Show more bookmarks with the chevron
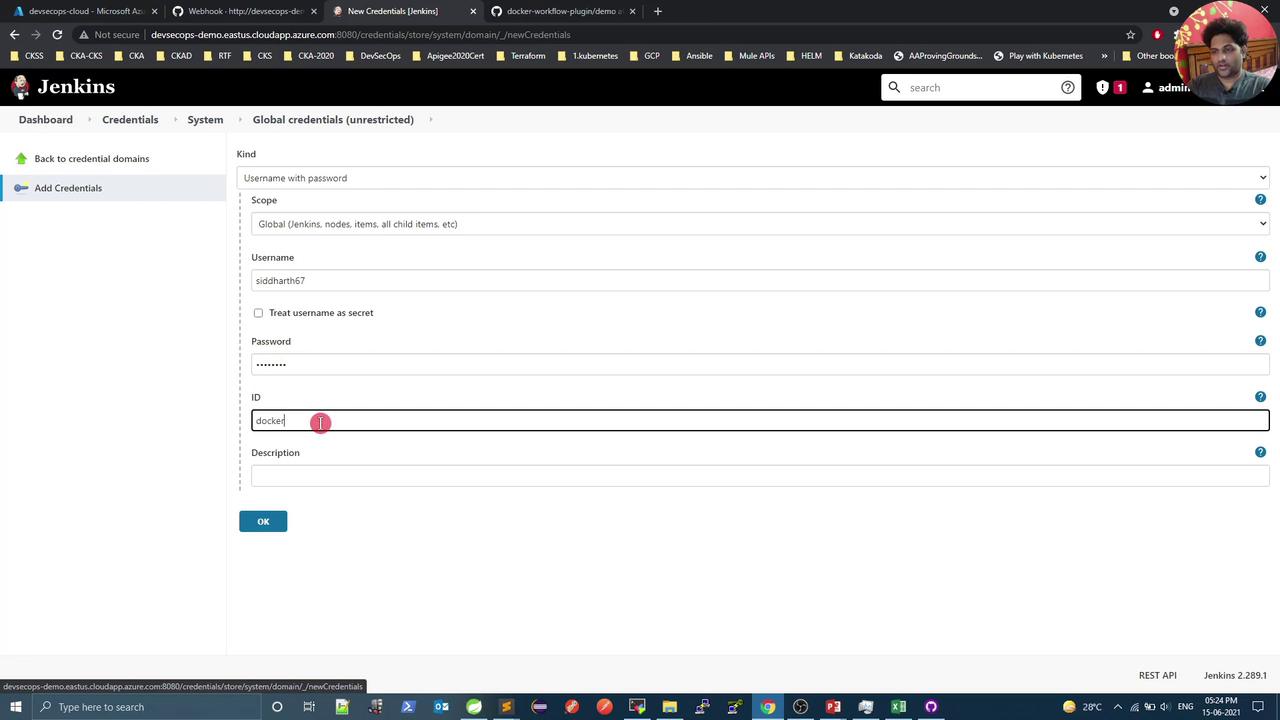Viewport: 1280px width, 720px height. pos(1105,56)
